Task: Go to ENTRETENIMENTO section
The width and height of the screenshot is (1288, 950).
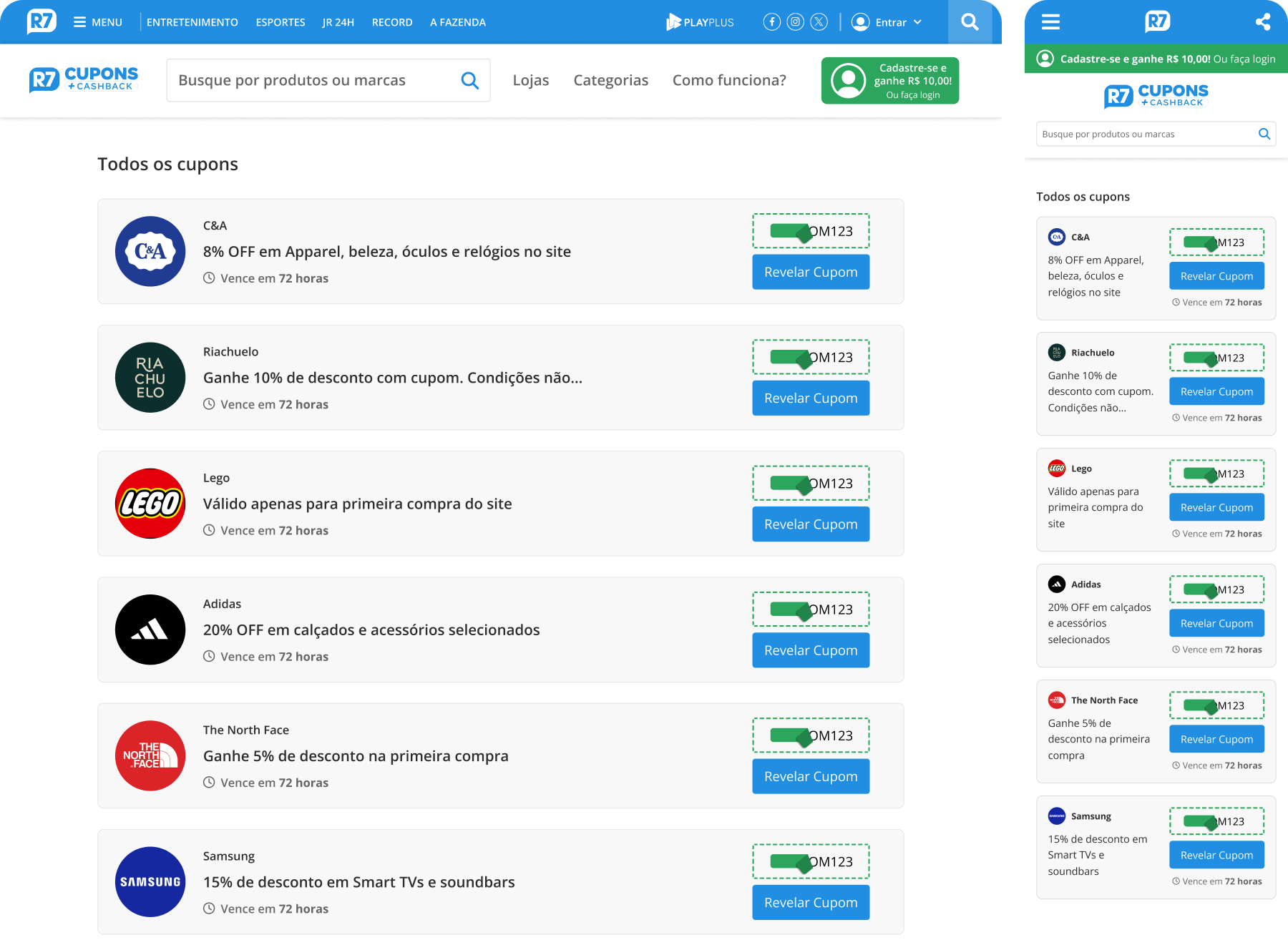Action: click(x=192, y=22)
